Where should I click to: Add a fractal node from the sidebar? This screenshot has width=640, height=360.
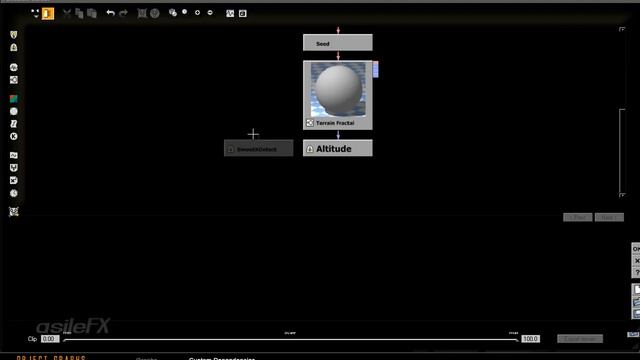[x=14, y=80]
